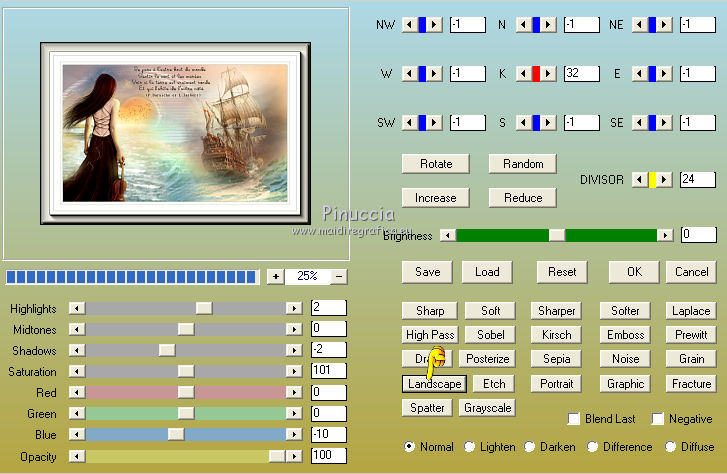Viewport: 727px width, 474px height.
Task: Click the S left arrow stepper
Action: coord(524,122)
